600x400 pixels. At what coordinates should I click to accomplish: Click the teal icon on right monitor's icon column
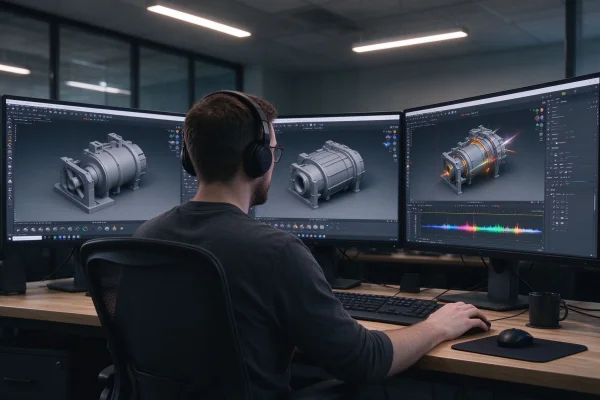537,124
